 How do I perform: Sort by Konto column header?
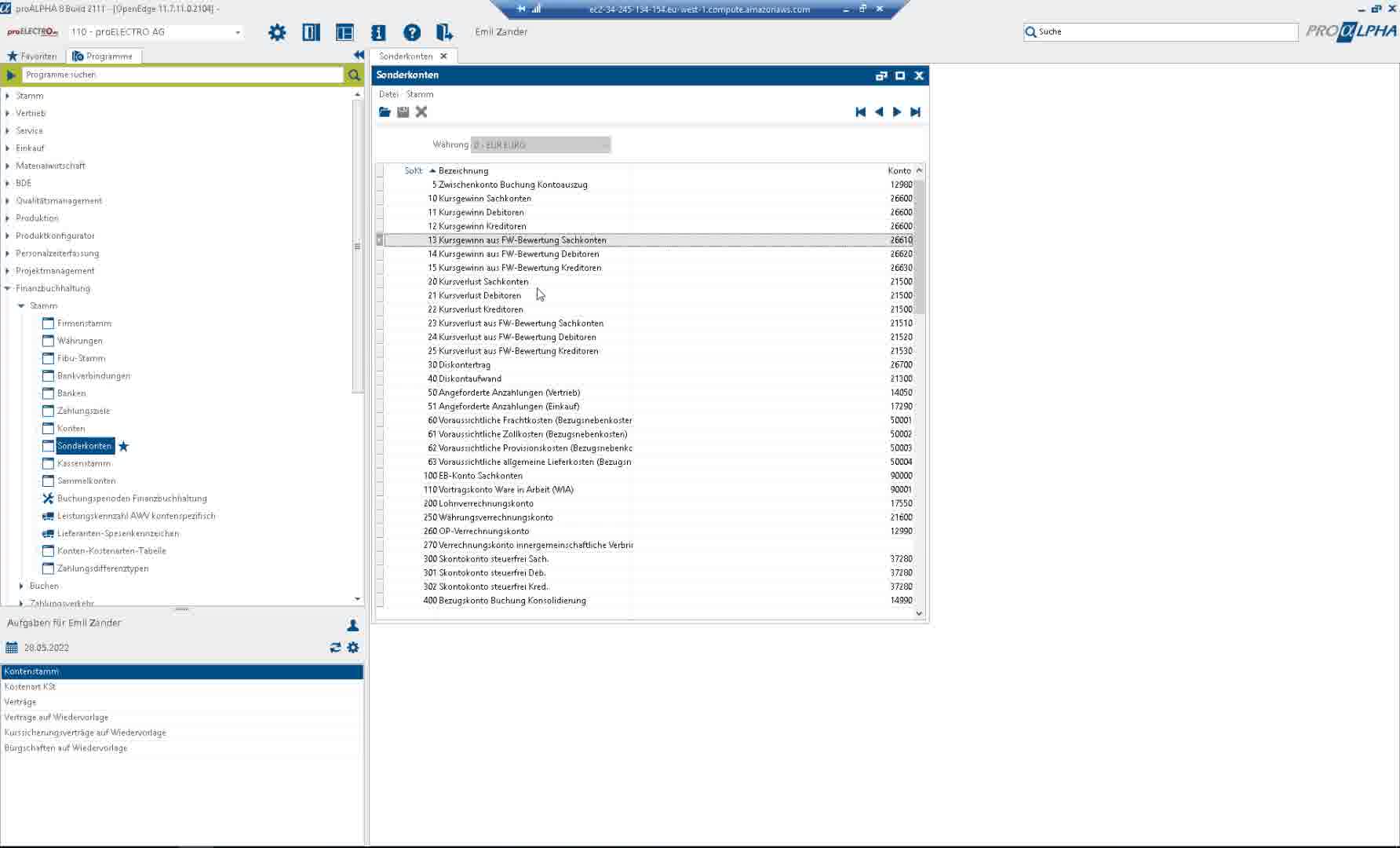click(899, 170)
